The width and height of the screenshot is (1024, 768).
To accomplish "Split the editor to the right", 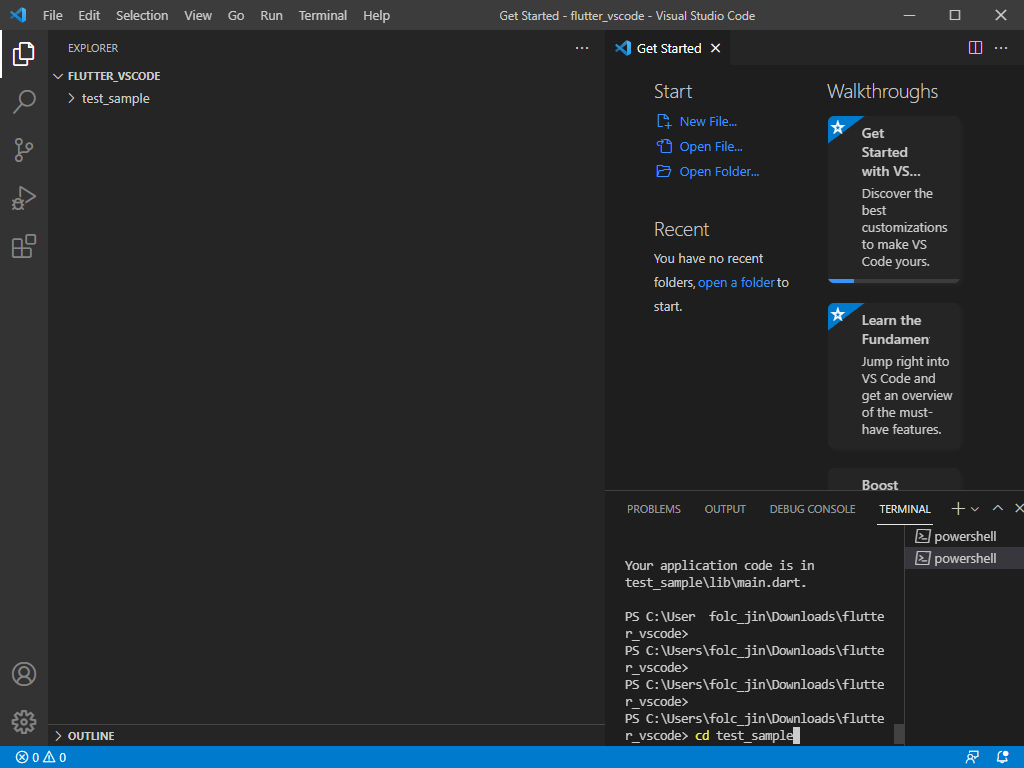I will [x=975, y=48].
